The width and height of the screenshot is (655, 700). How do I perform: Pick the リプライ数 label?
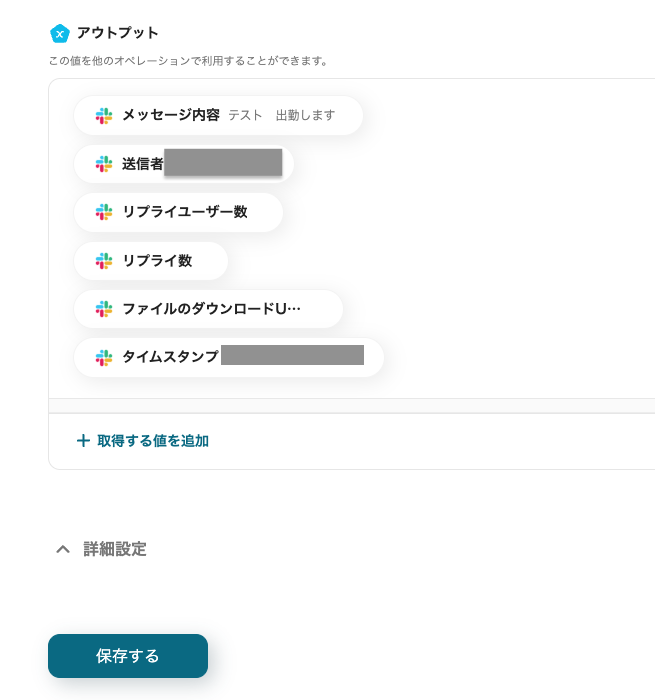[x=157, y=261]
